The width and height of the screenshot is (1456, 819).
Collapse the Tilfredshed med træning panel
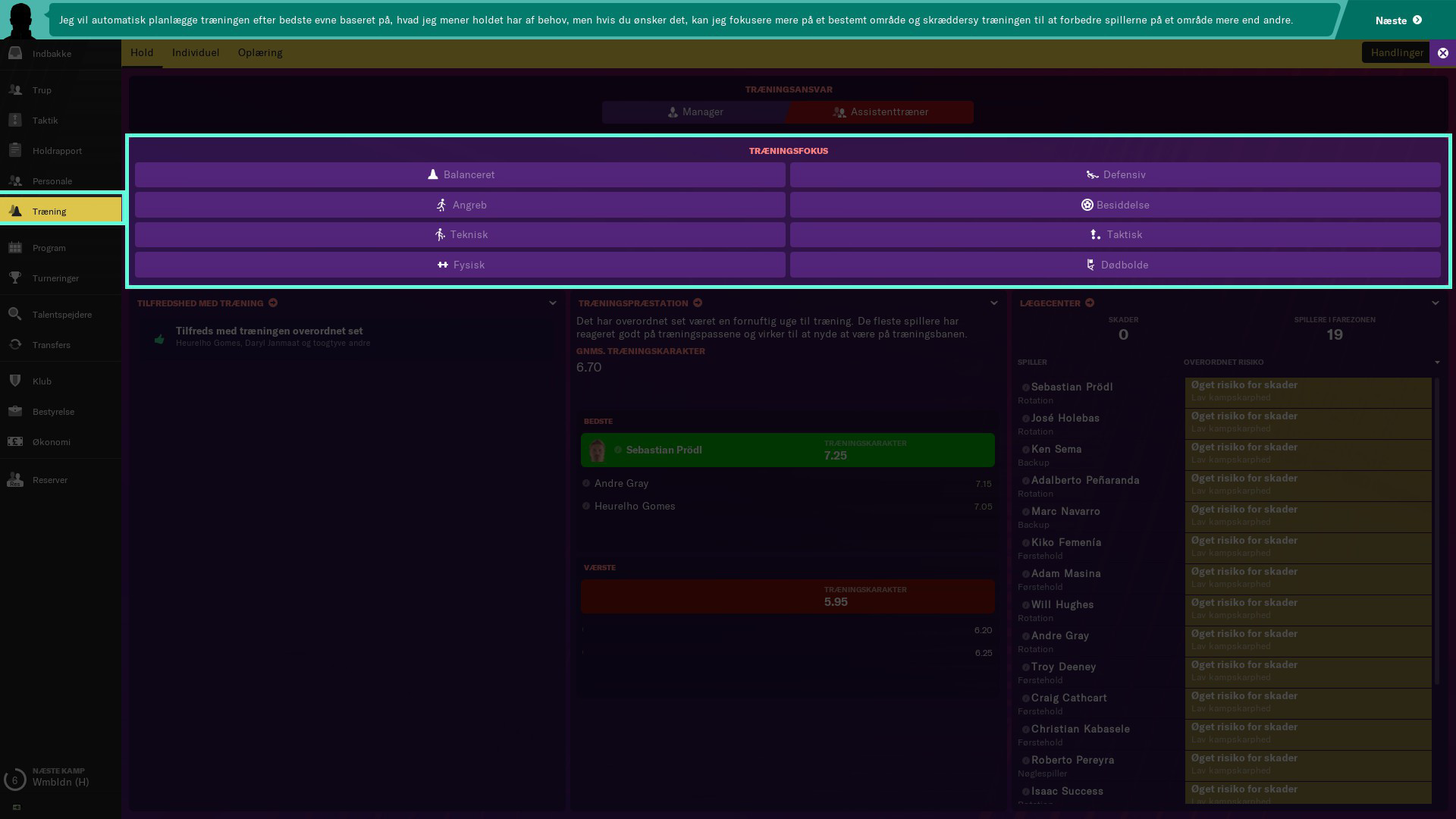click(553, 303)
